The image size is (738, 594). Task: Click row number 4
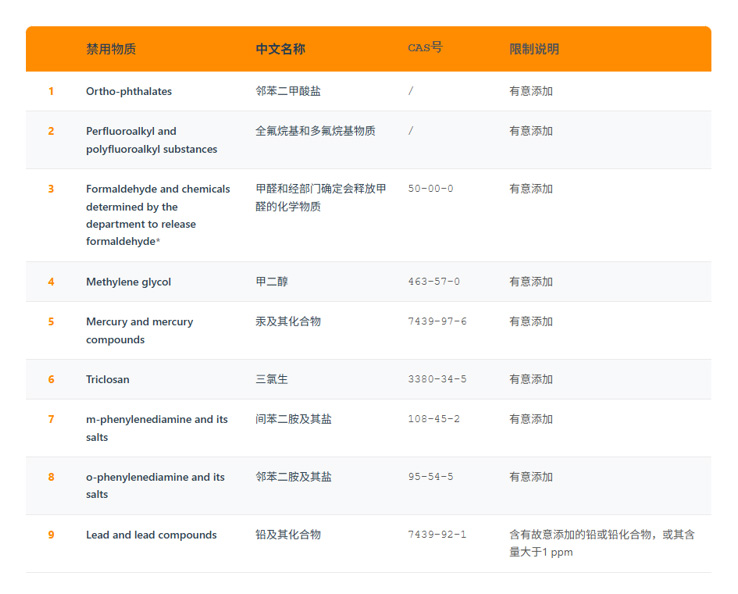[51, 282]
